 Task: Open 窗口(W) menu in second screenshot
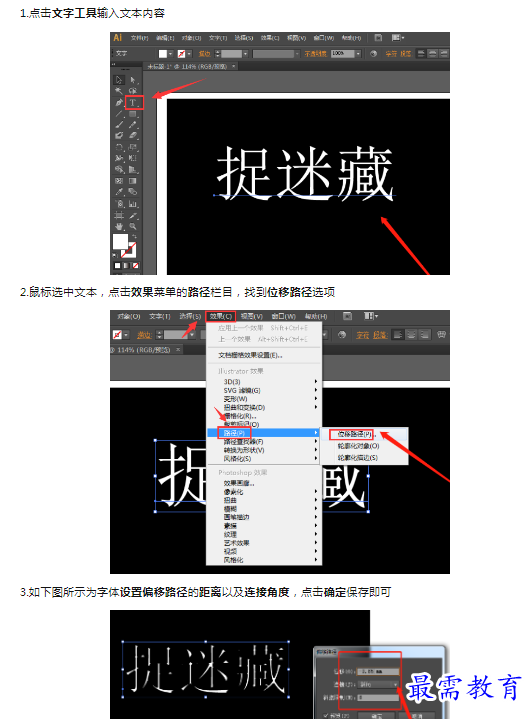pyautogui.click(x=283, y=316)
